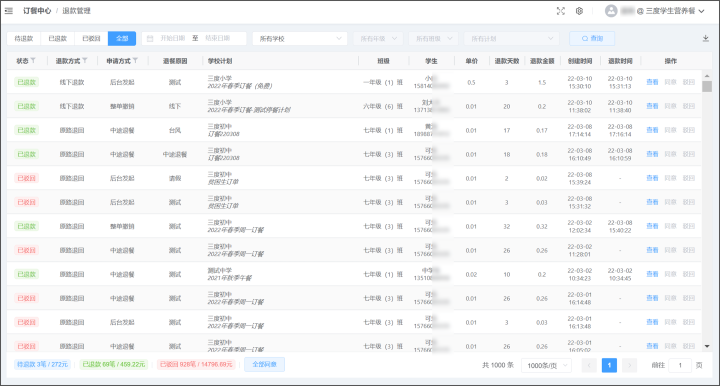Open 查看 link for the first refund row
The width and height of the screenshot is (720, 386).
(652, 82)
